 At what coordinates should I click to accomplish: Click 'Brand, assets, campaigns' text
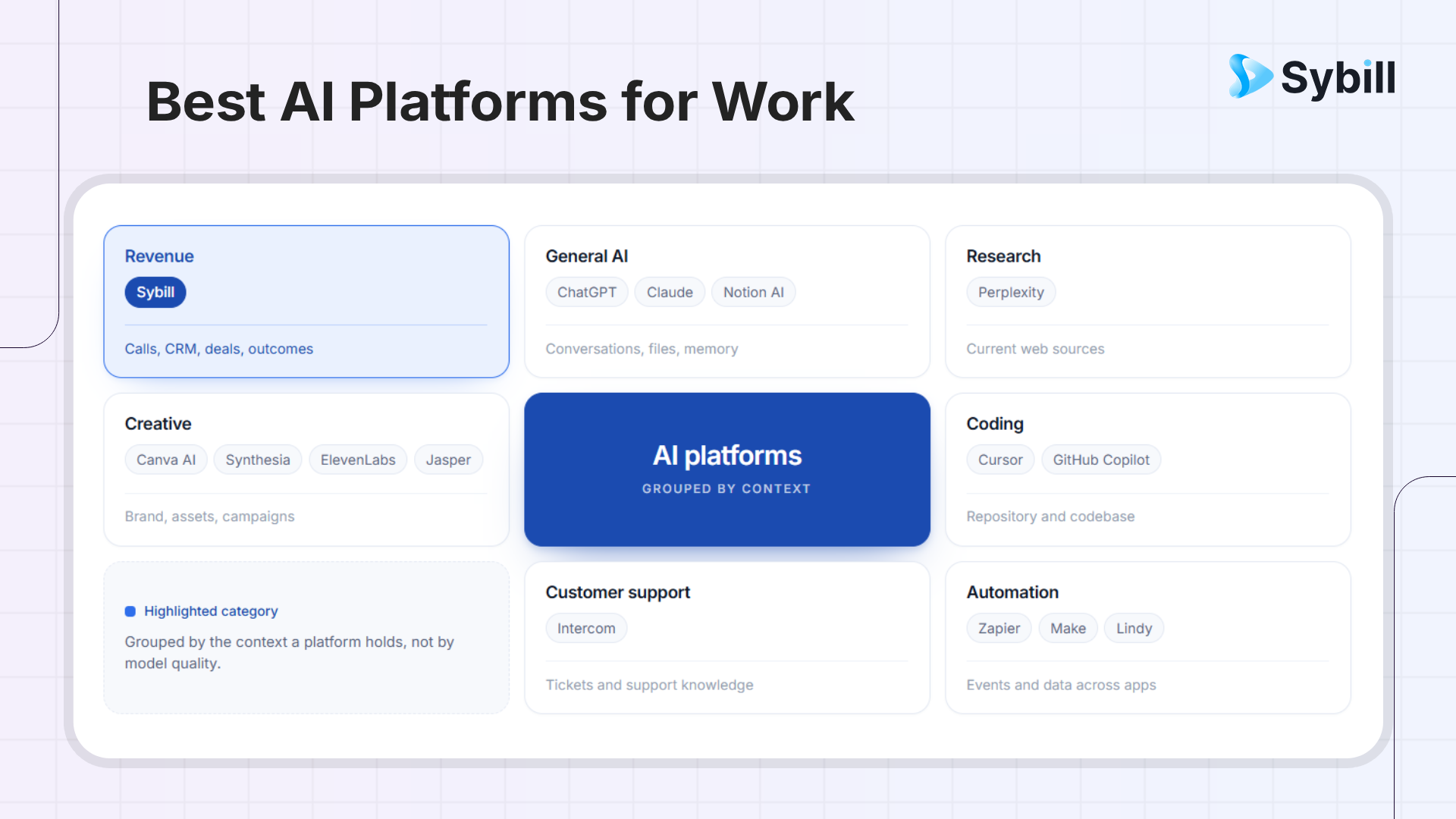209,516
